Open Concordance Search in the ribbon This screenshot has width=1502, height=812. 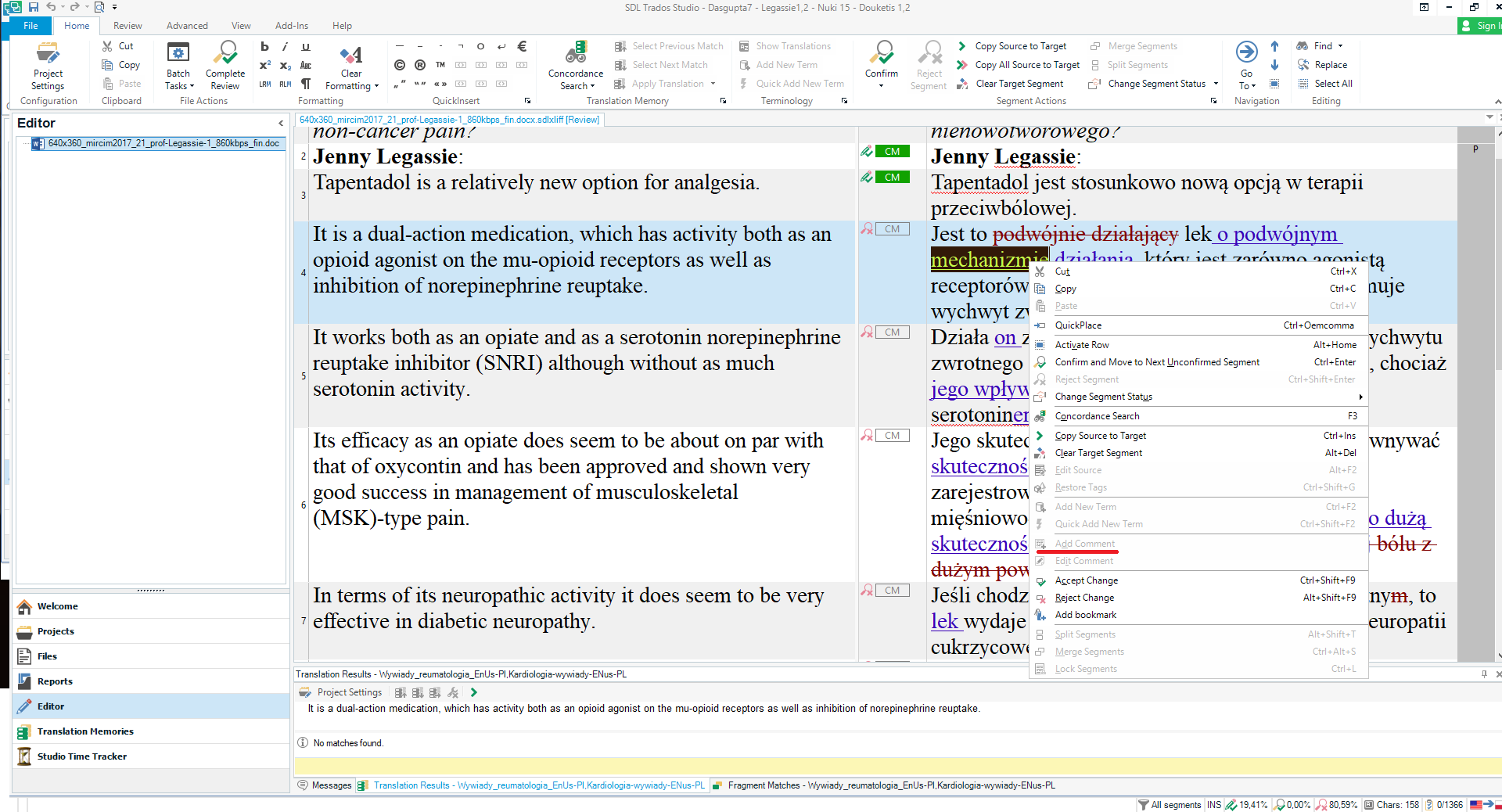coord(576,66)
